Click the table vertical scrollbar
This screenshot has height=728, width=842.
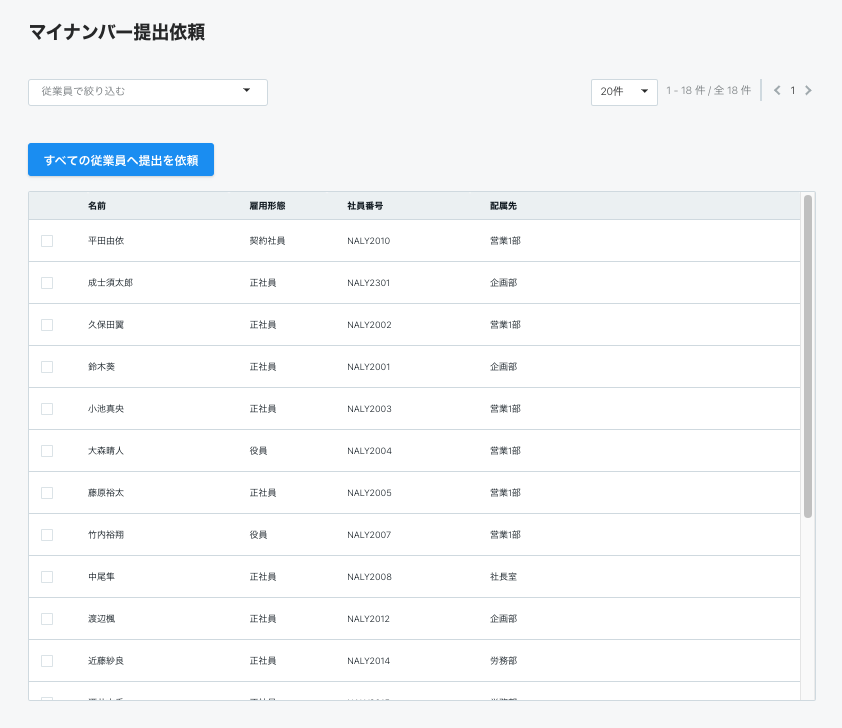808,356
